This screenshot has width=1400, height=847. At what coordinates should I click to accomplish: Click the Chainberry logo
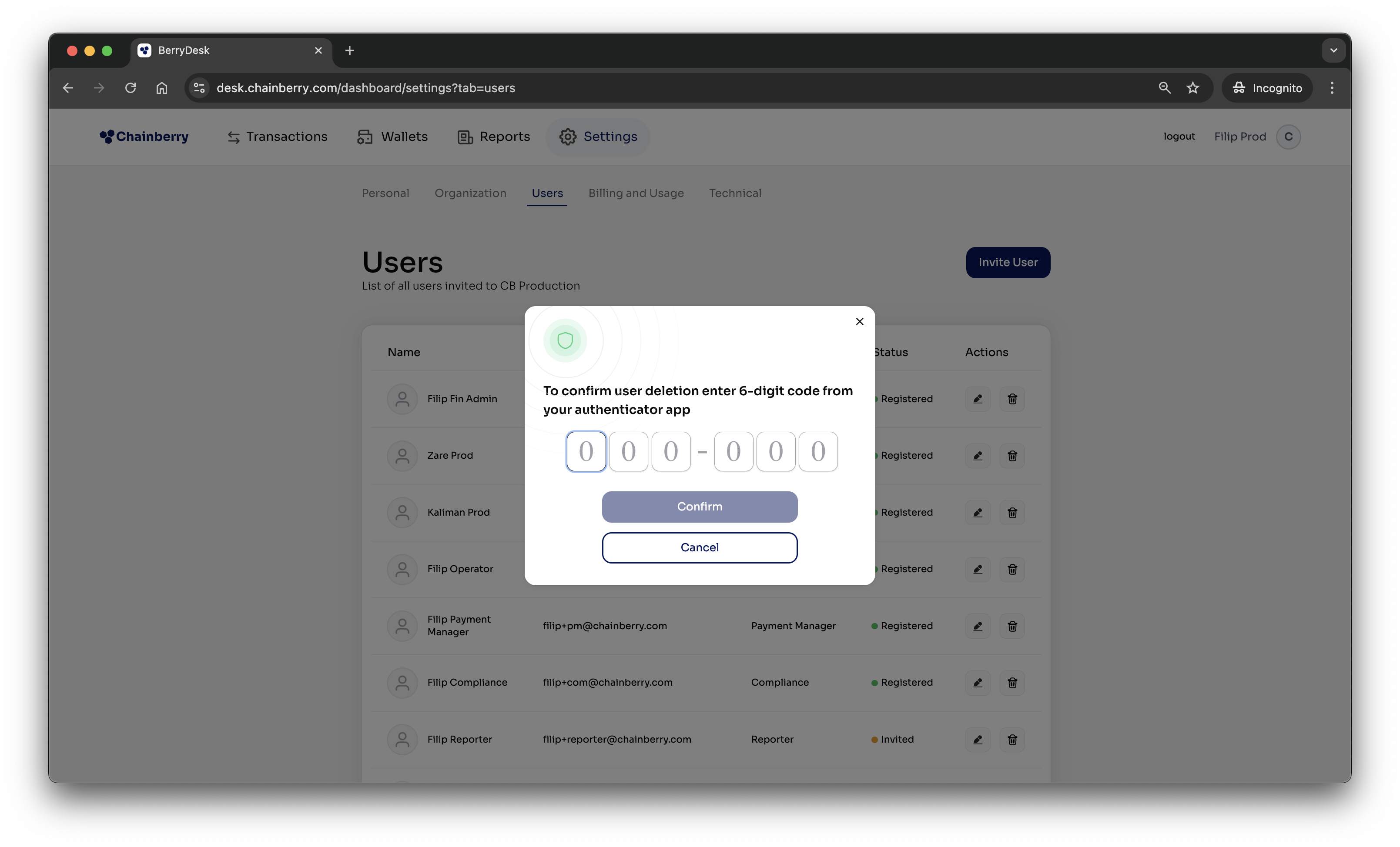tap(144, 137)
